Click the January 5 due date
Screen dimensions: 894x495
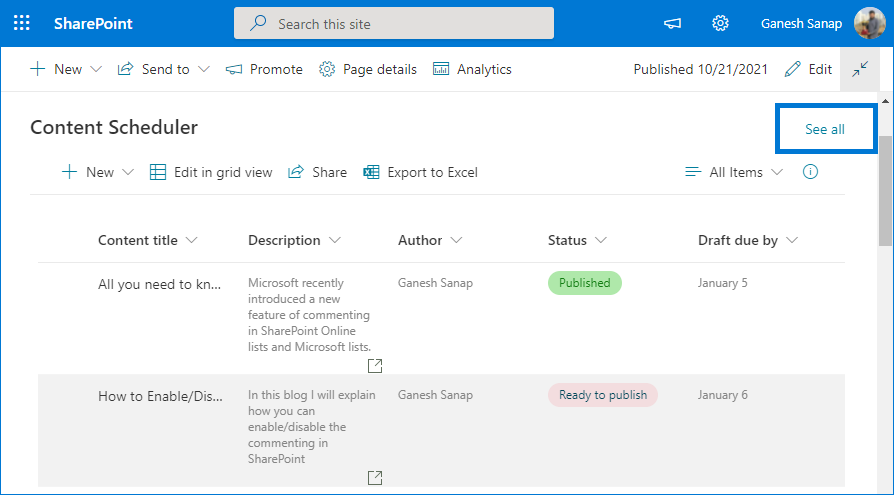tap(722, 283)
